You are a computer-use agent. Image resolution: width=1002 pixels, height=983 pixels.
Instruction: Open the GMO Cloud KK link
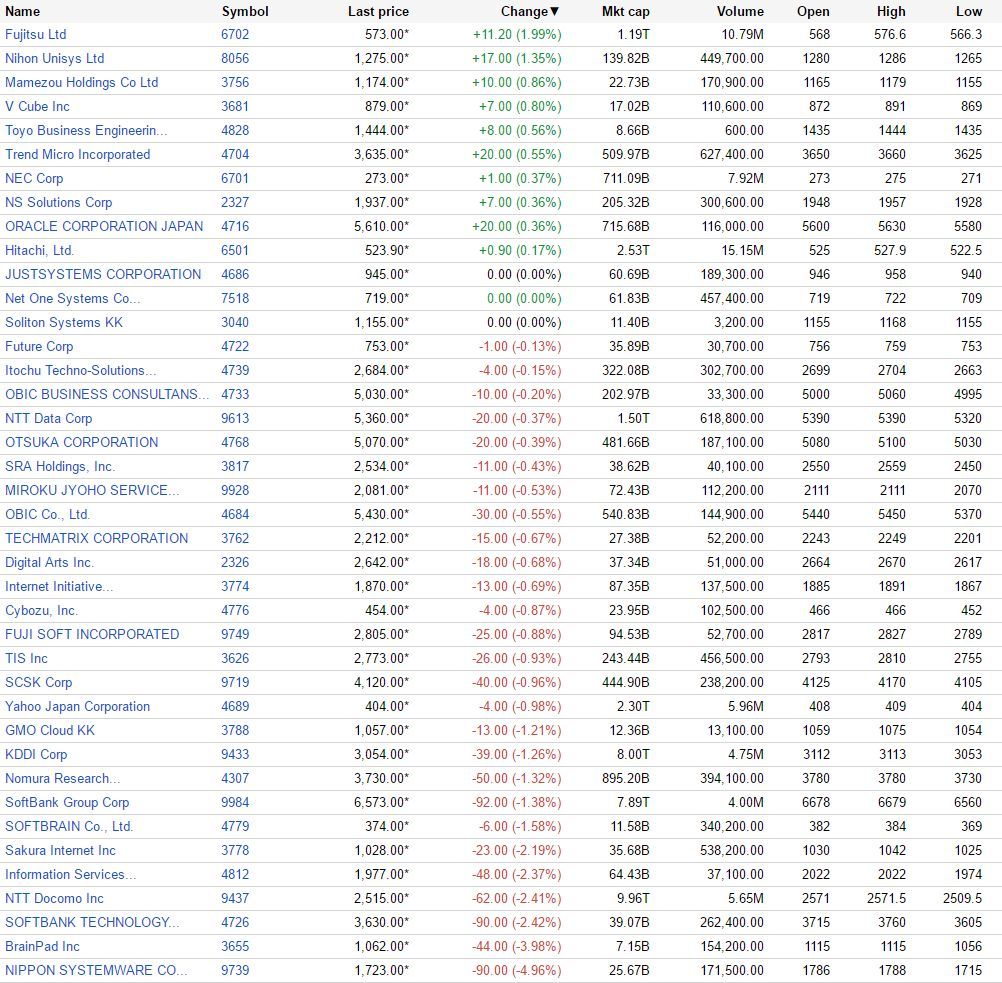[x=50, y=730]
